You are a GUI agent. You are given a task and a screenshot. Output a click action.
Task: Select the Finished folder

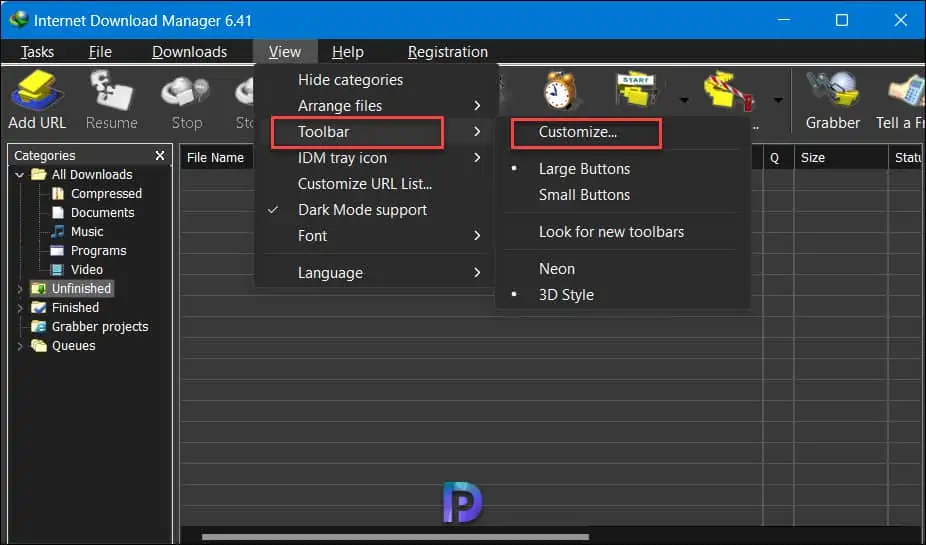pyautogui.click(x=75, y=308)
